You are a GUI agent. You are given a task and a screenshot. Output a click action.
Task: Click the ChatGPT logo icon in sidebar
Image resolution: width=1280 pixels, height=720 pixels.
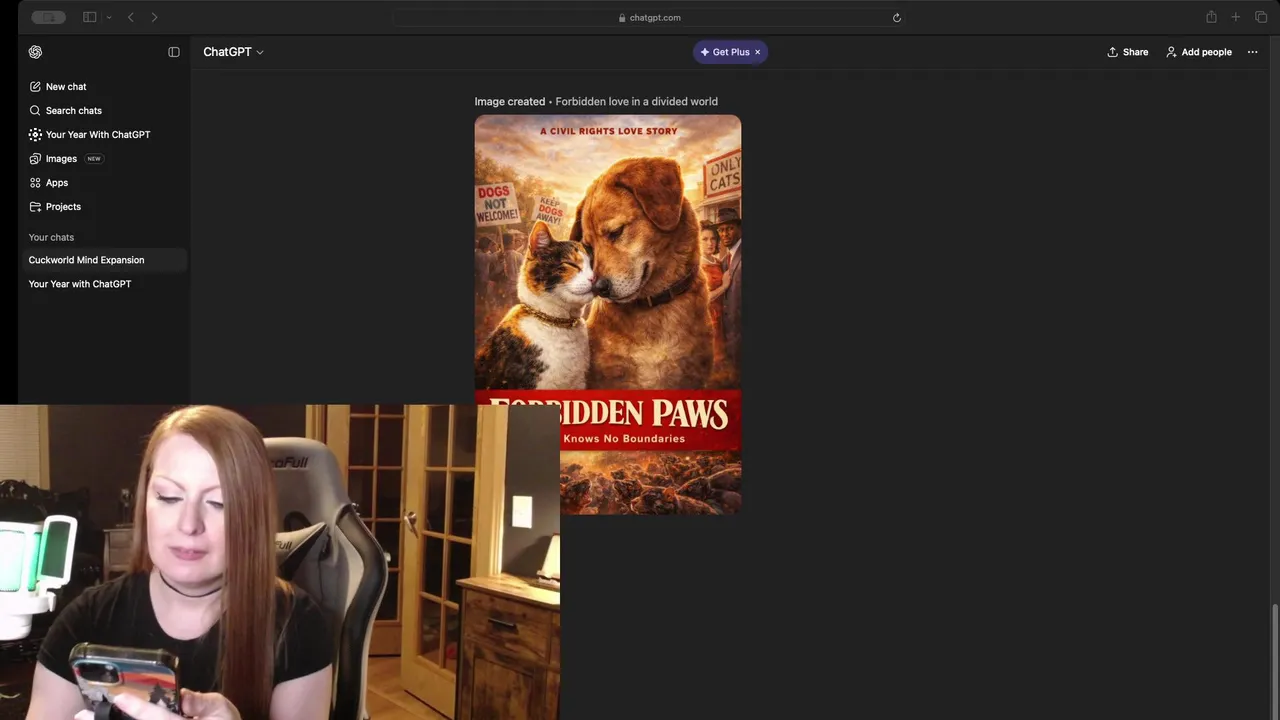35,52
